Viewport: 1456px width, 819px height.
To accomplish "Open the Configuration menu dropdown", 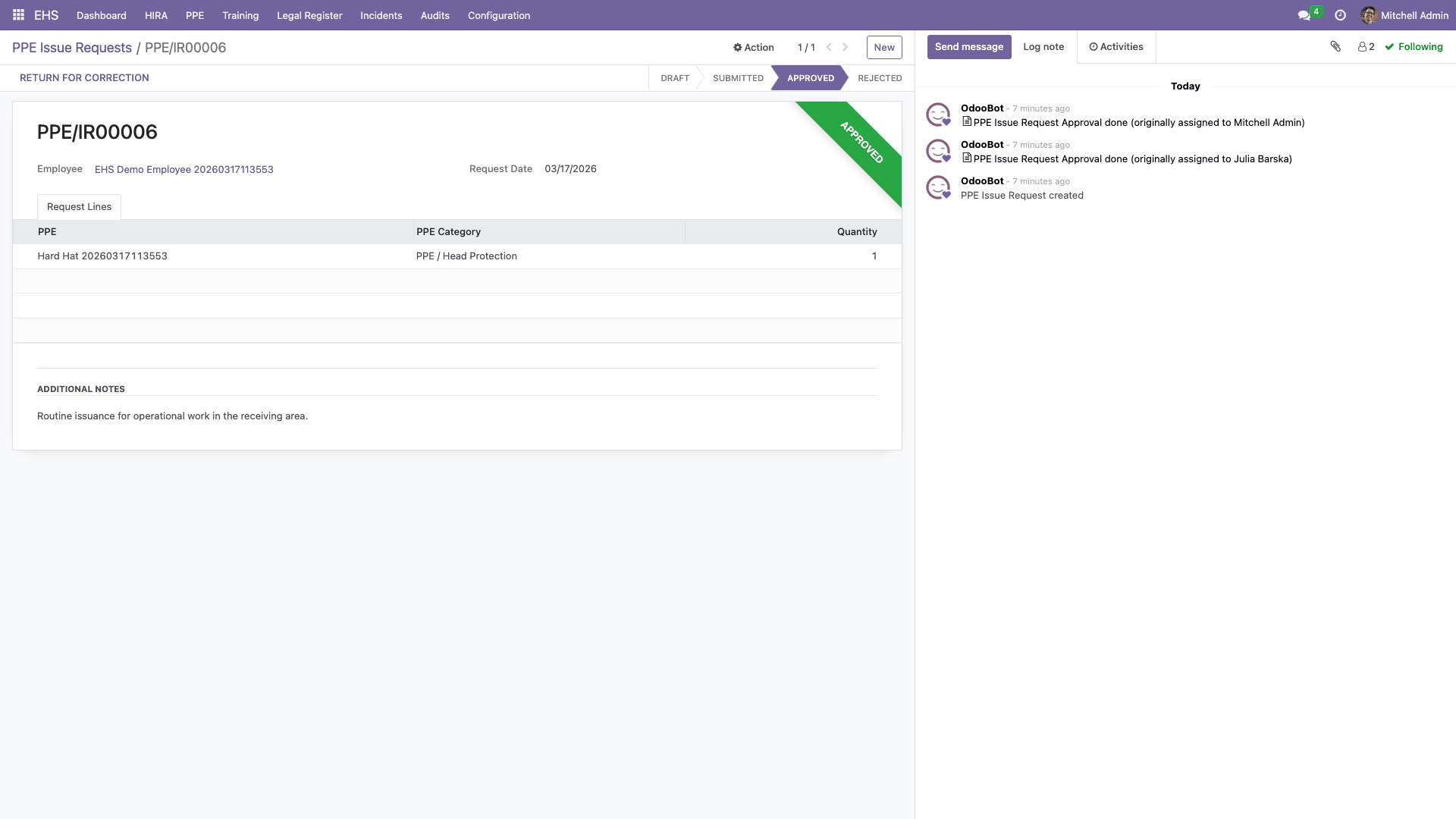I will [x=498, y=15].
